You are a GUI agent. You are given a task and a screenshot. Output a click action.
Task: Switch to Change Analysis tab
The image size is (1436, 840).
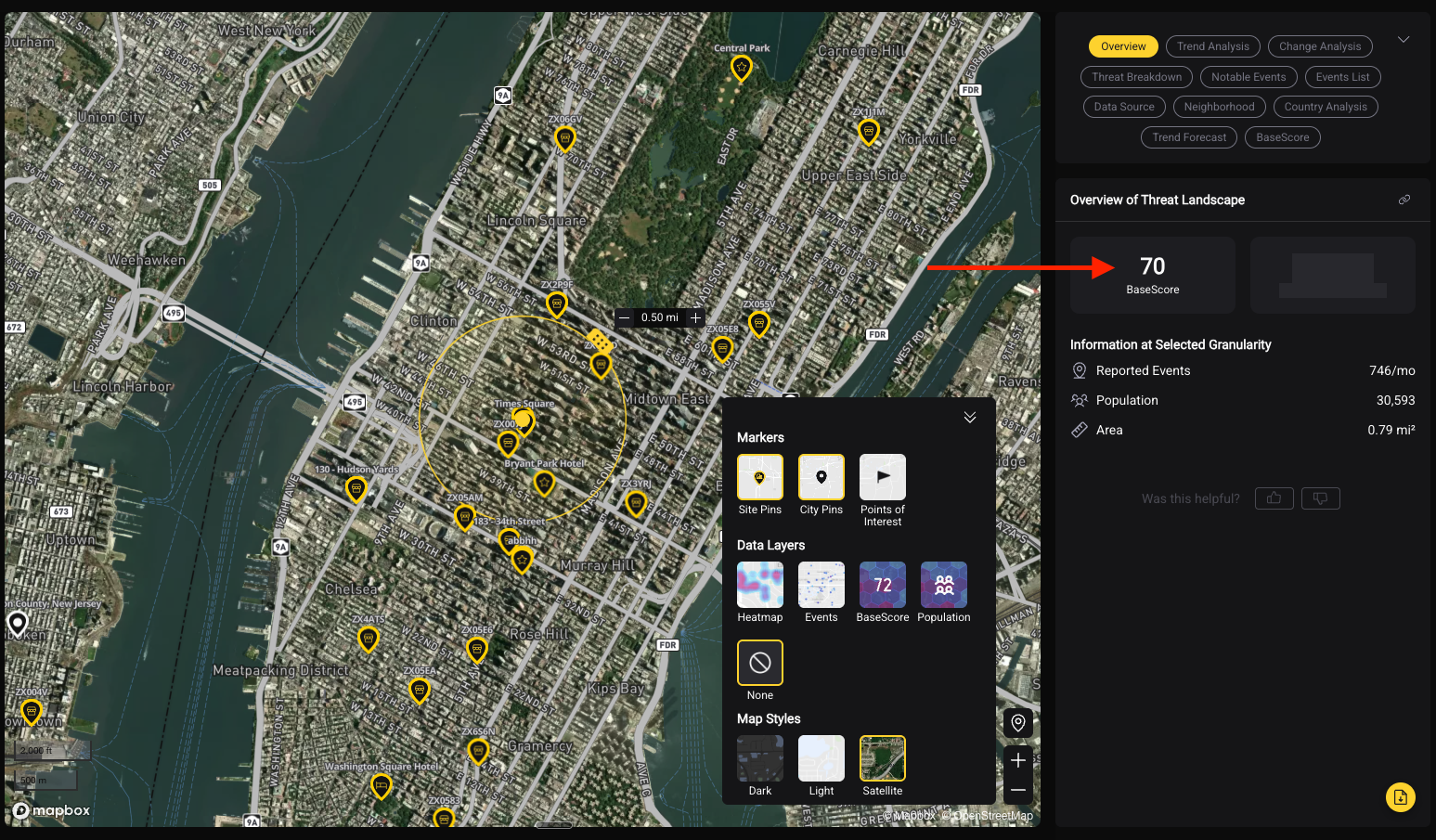[1320, 46]
